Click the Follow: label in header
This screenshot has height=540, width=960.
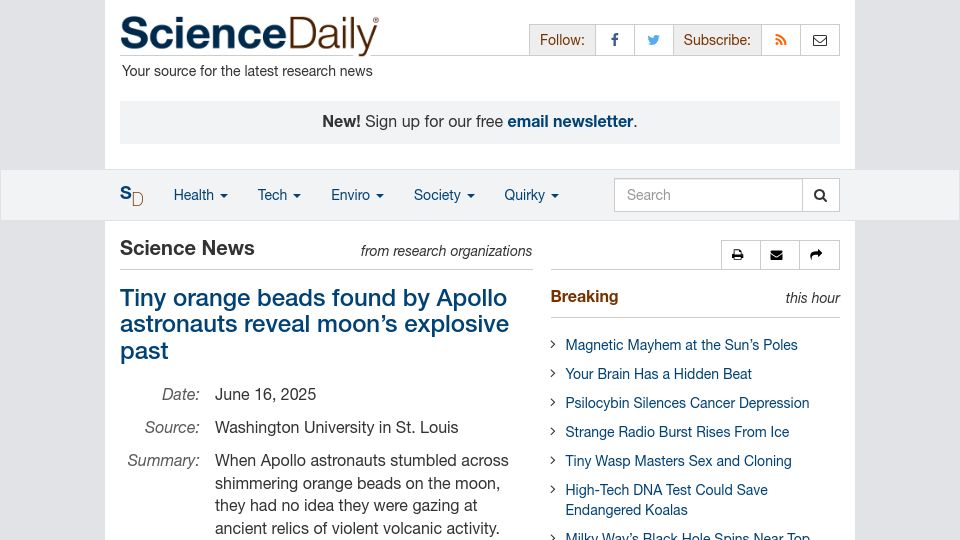tap(562, 40)
